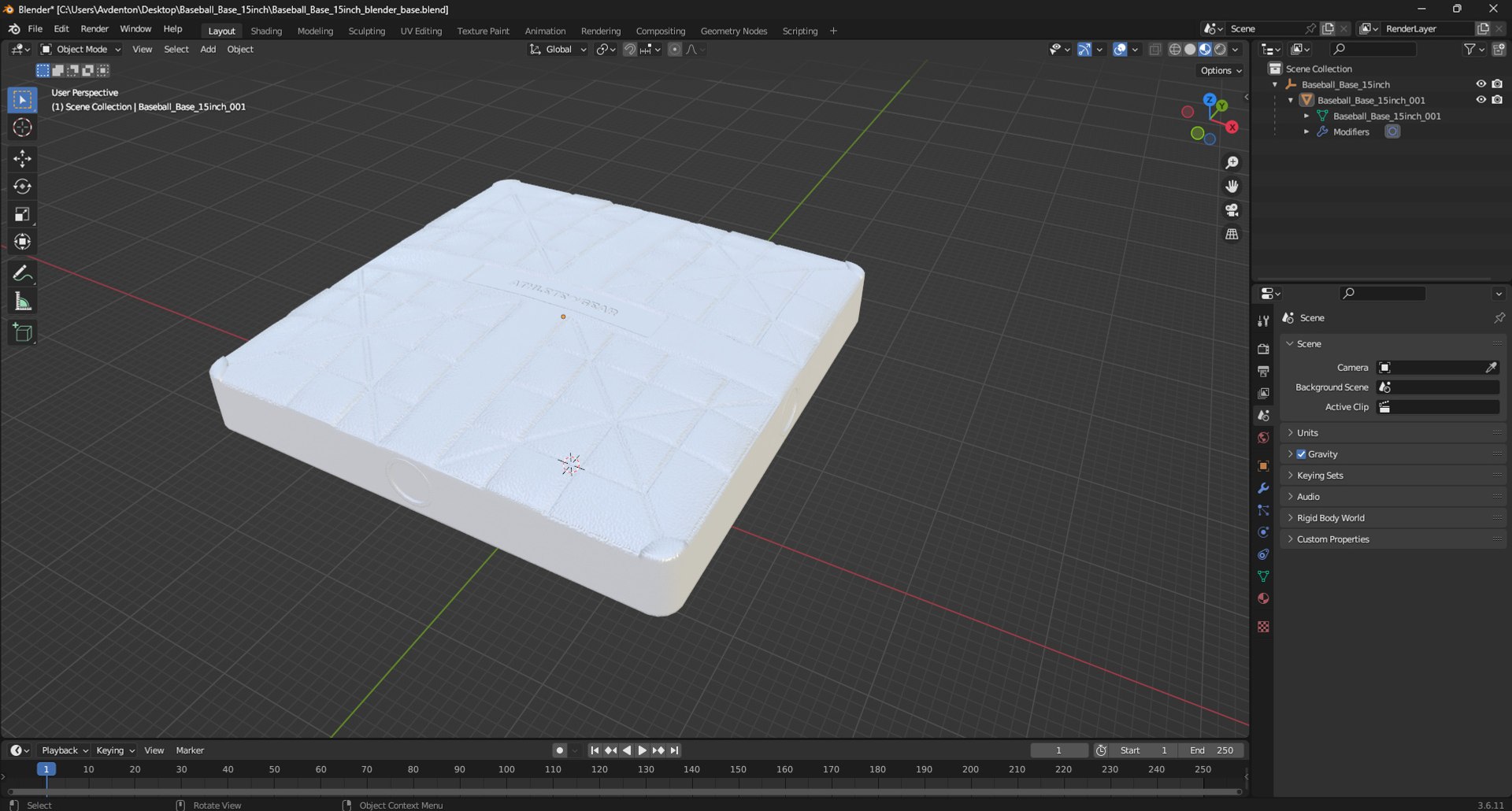
Task: Click the viewport Options button
Action: click(1221, 70)
